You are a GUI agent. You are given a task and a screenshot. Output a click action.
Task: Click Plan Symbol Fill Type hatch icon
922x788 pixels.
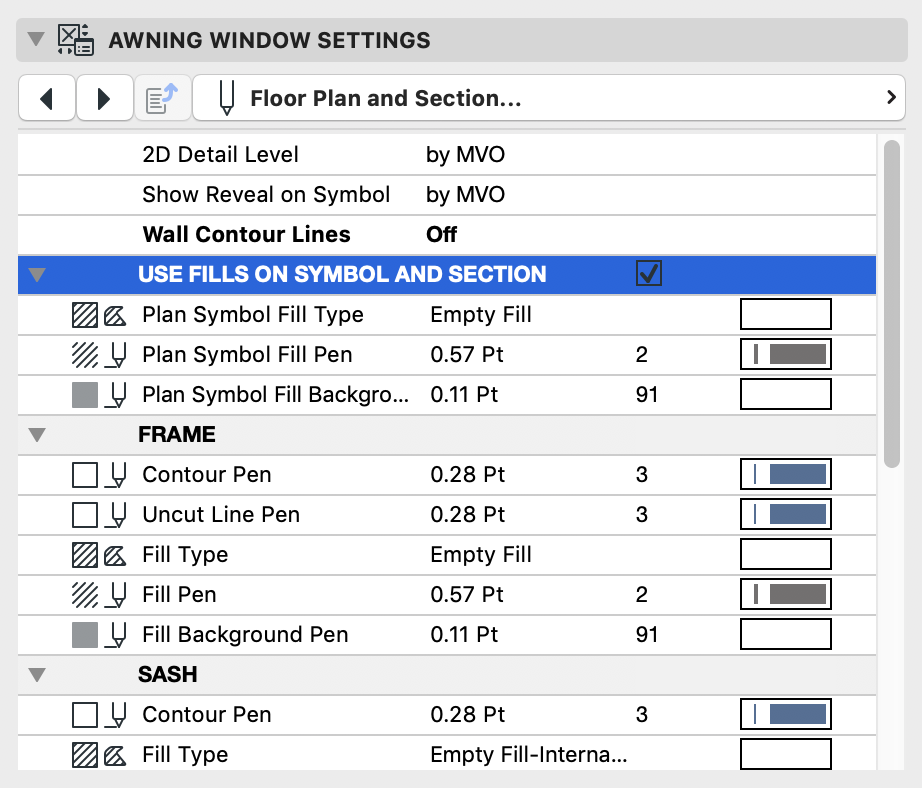tap(86, 315)
